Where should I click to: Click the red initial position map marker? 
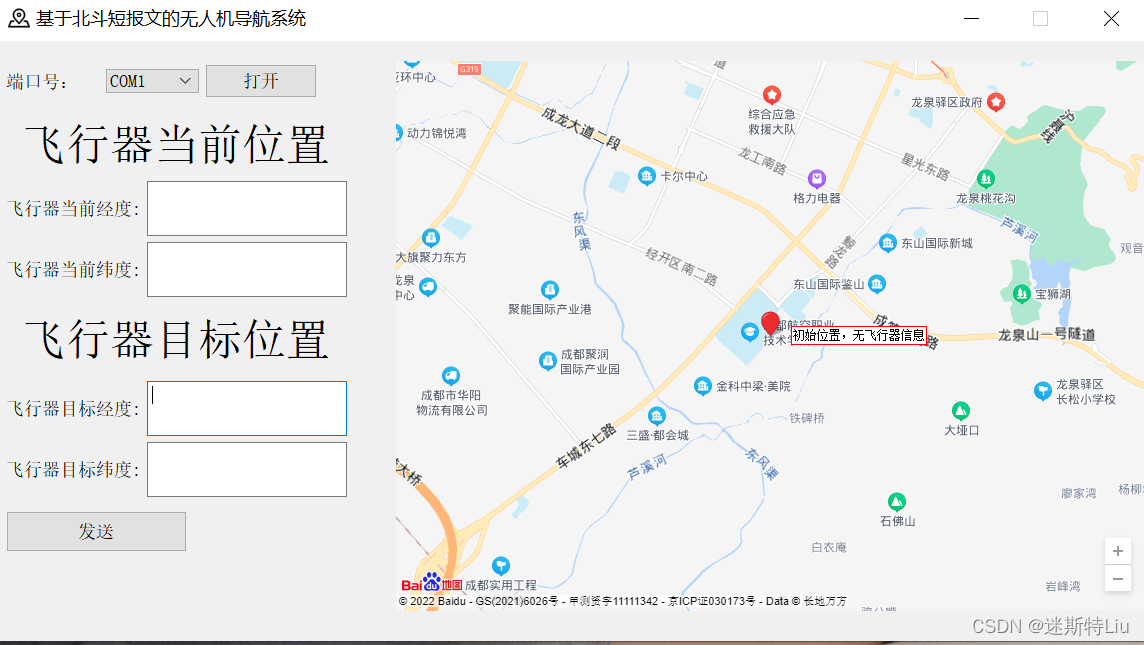click(x=770, y=323)
